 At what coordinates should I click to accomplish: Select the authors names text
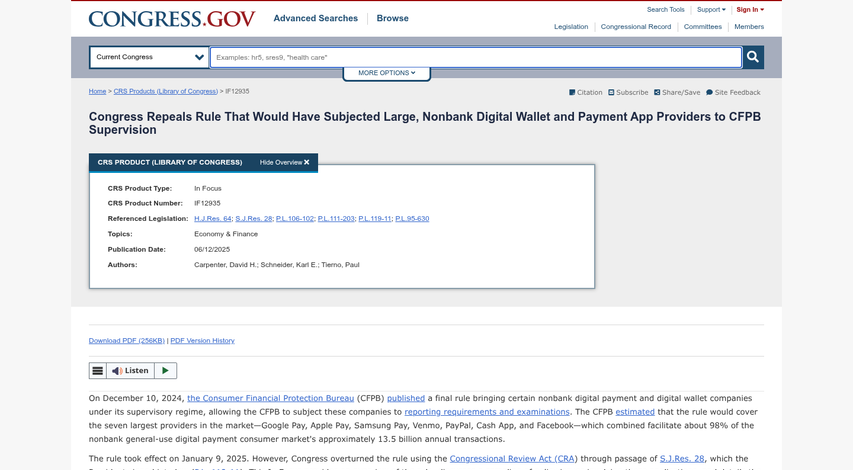(x=277, y=265)
